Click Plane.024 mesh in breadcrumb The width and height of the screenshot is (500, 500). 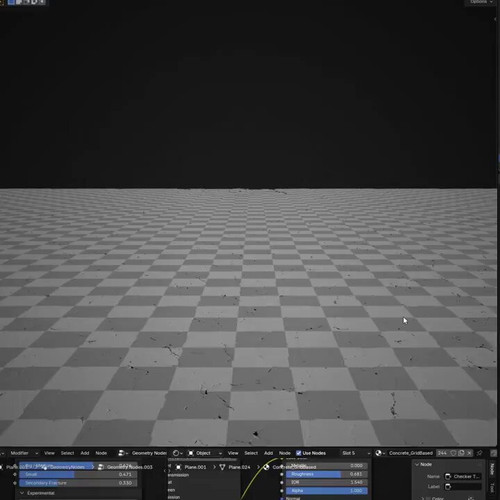click(x=239, y=467)
